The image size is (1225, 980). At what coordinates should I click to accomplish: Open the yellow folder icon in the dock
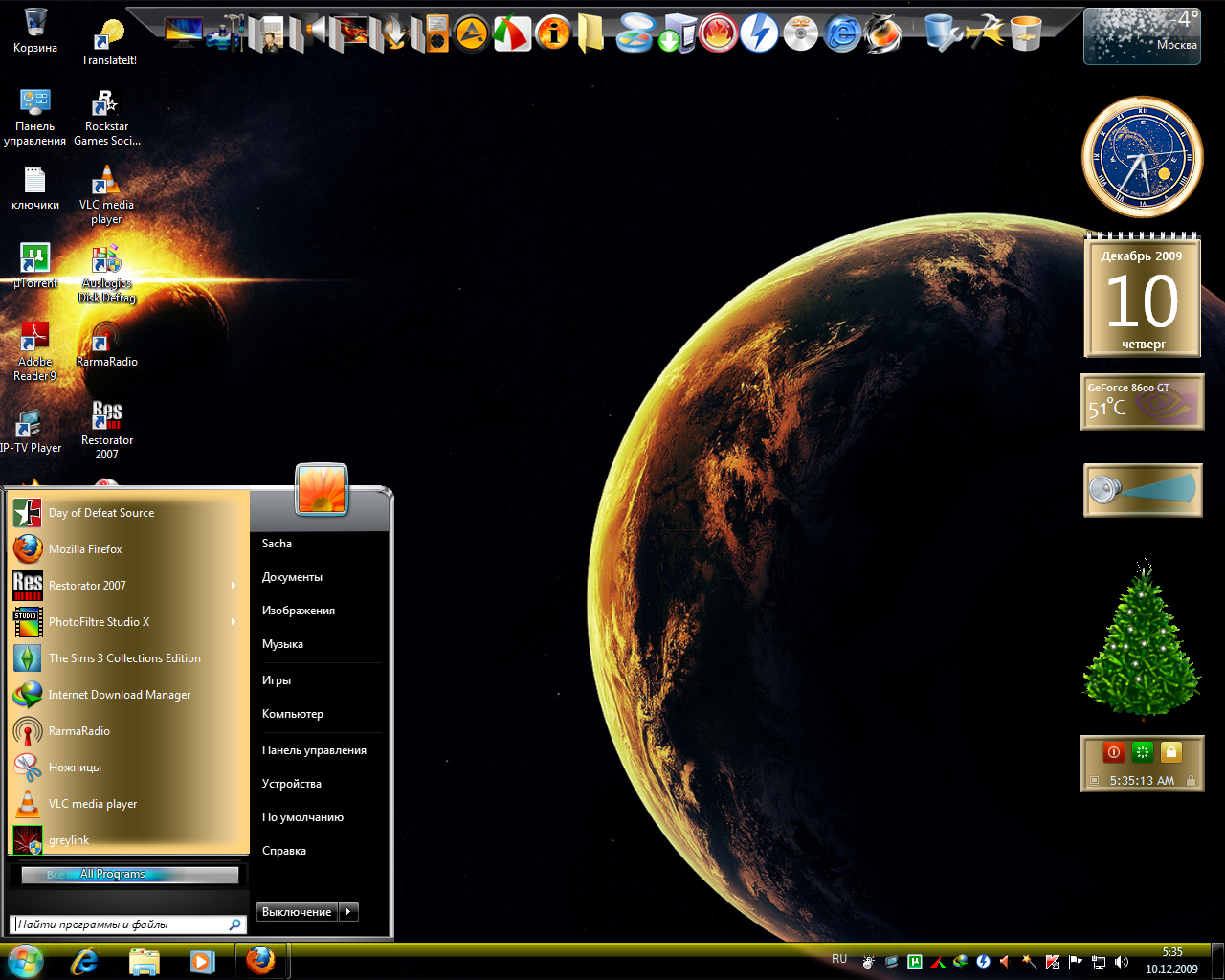590,33
